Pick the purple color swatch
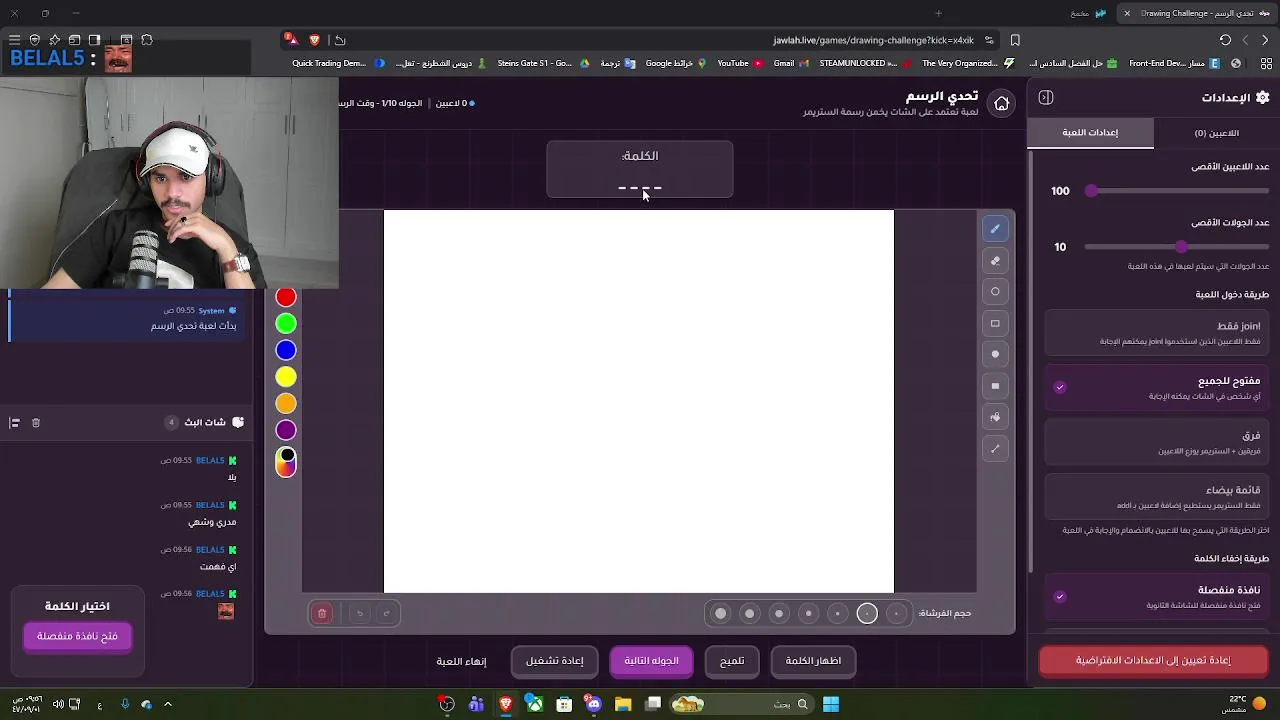Screen dimensions: 1280x720 click(286, 430)
